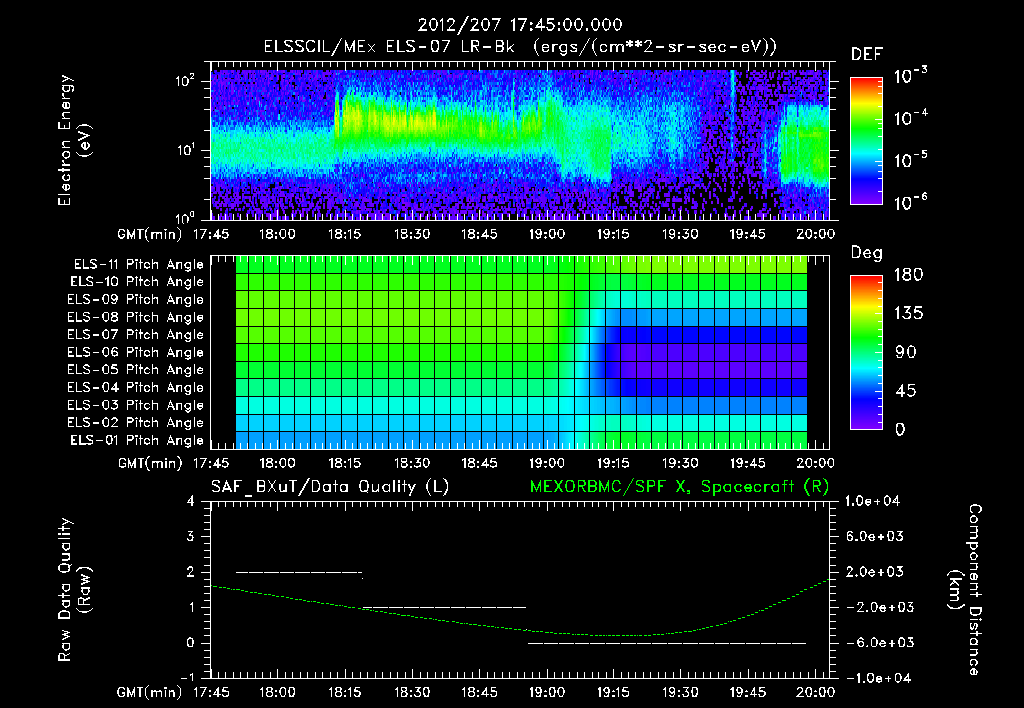1024x708 pixels.
Task: Click the 10^-4 DEF legend value
Action: click(910, 117)
